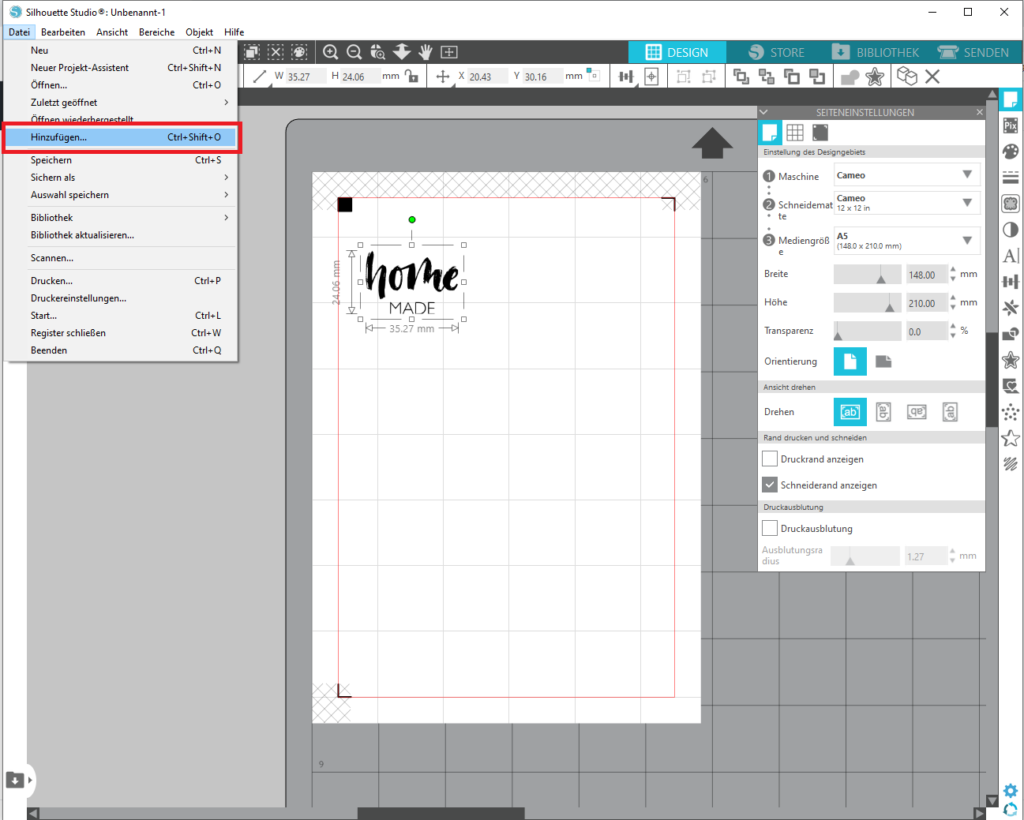1024x820 pixels.
Task: Click the Breite value field 148.00
Action: coord(923,275)
